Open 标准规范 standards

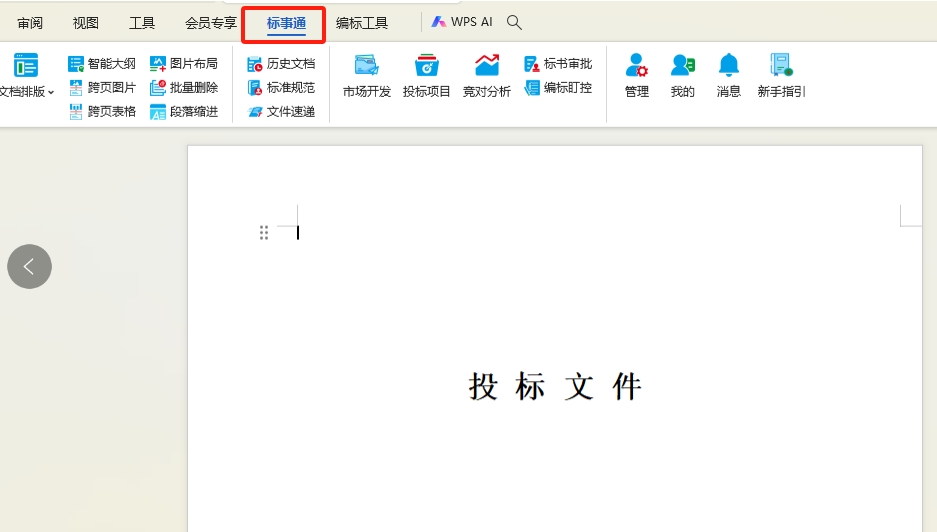(x=281, y=87)
